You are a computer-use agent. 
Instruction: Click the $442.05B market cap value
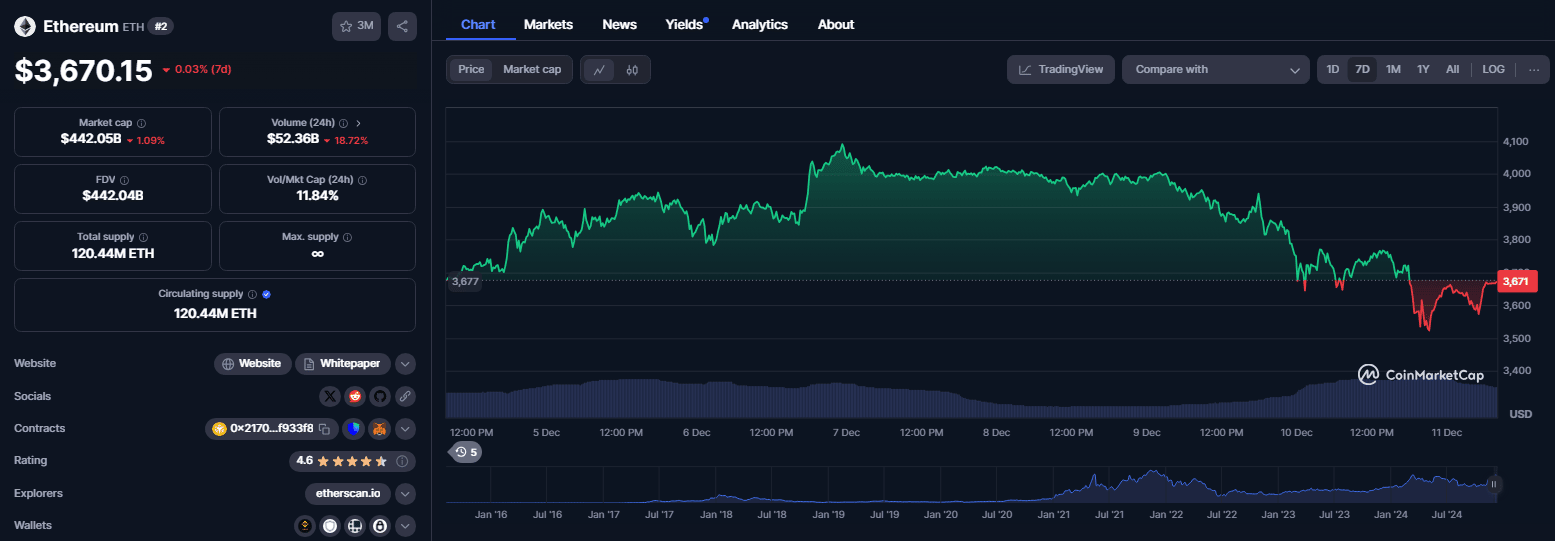91,139
